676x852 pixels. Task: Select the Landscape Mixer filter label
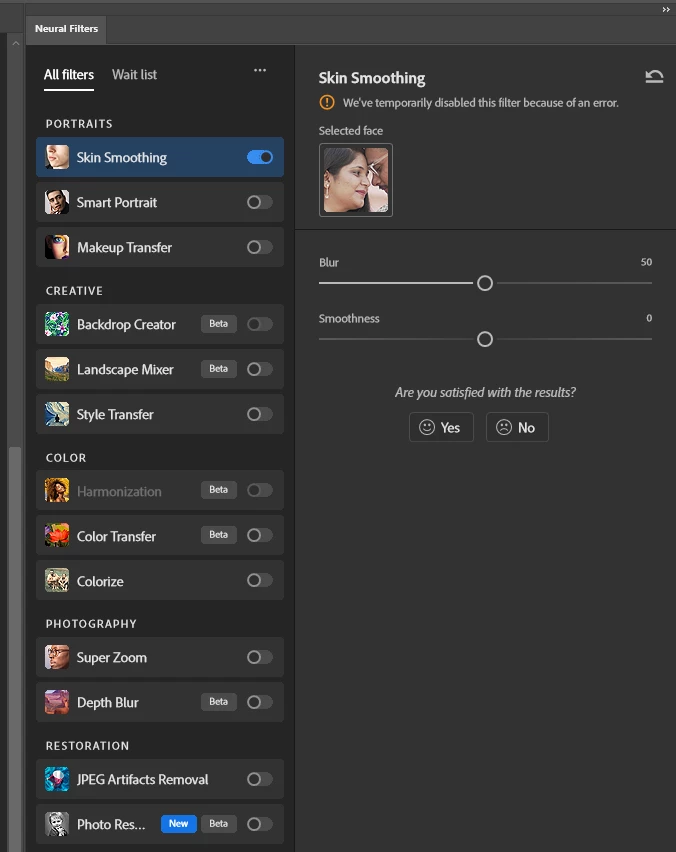click(x=125, y=369)
